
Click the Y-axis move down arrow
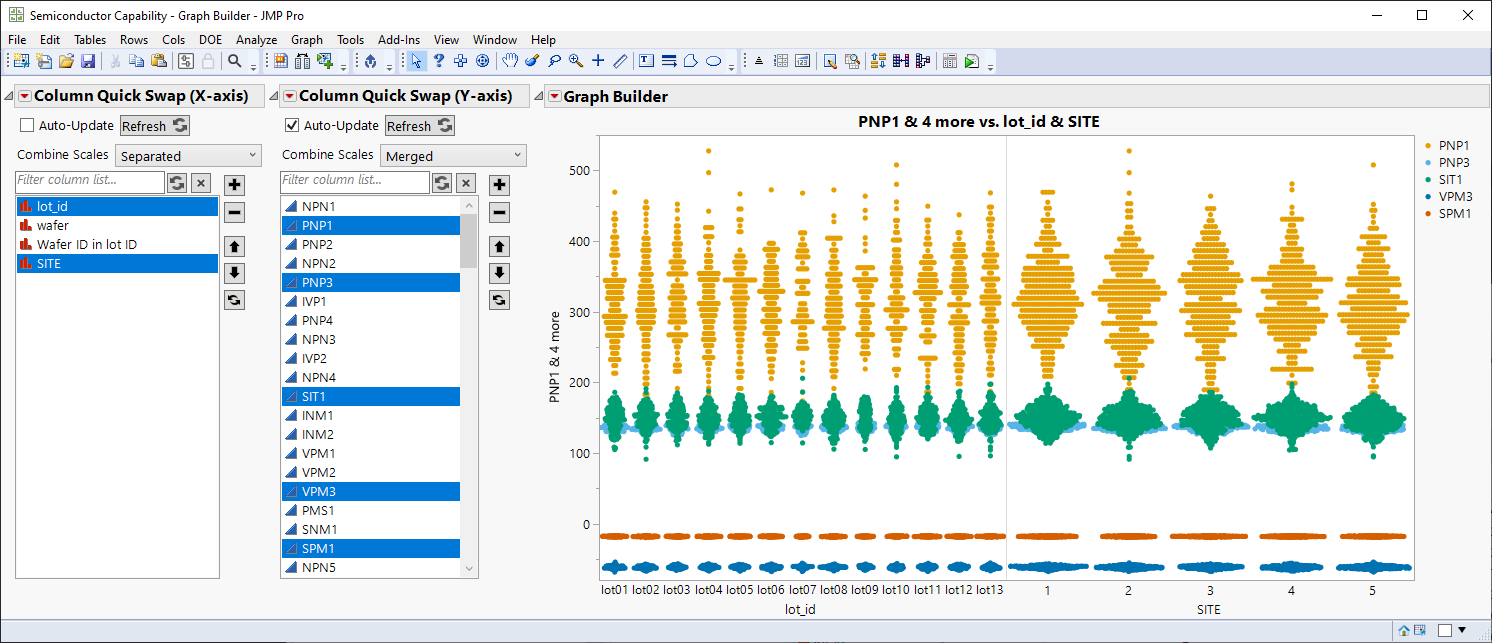pyautogui.click(x=499, y=273)
